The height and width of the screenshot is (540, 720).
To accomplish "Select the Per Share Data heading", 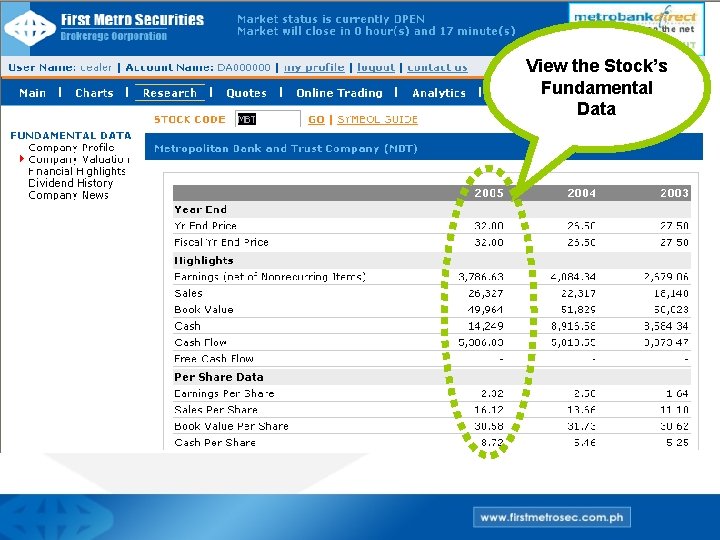I will pos(219,377).
